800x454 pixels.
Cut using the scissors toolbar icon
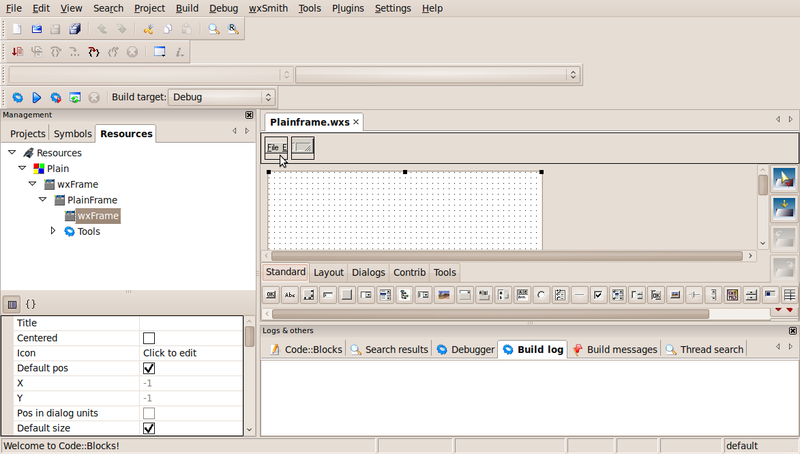point(148,29)
